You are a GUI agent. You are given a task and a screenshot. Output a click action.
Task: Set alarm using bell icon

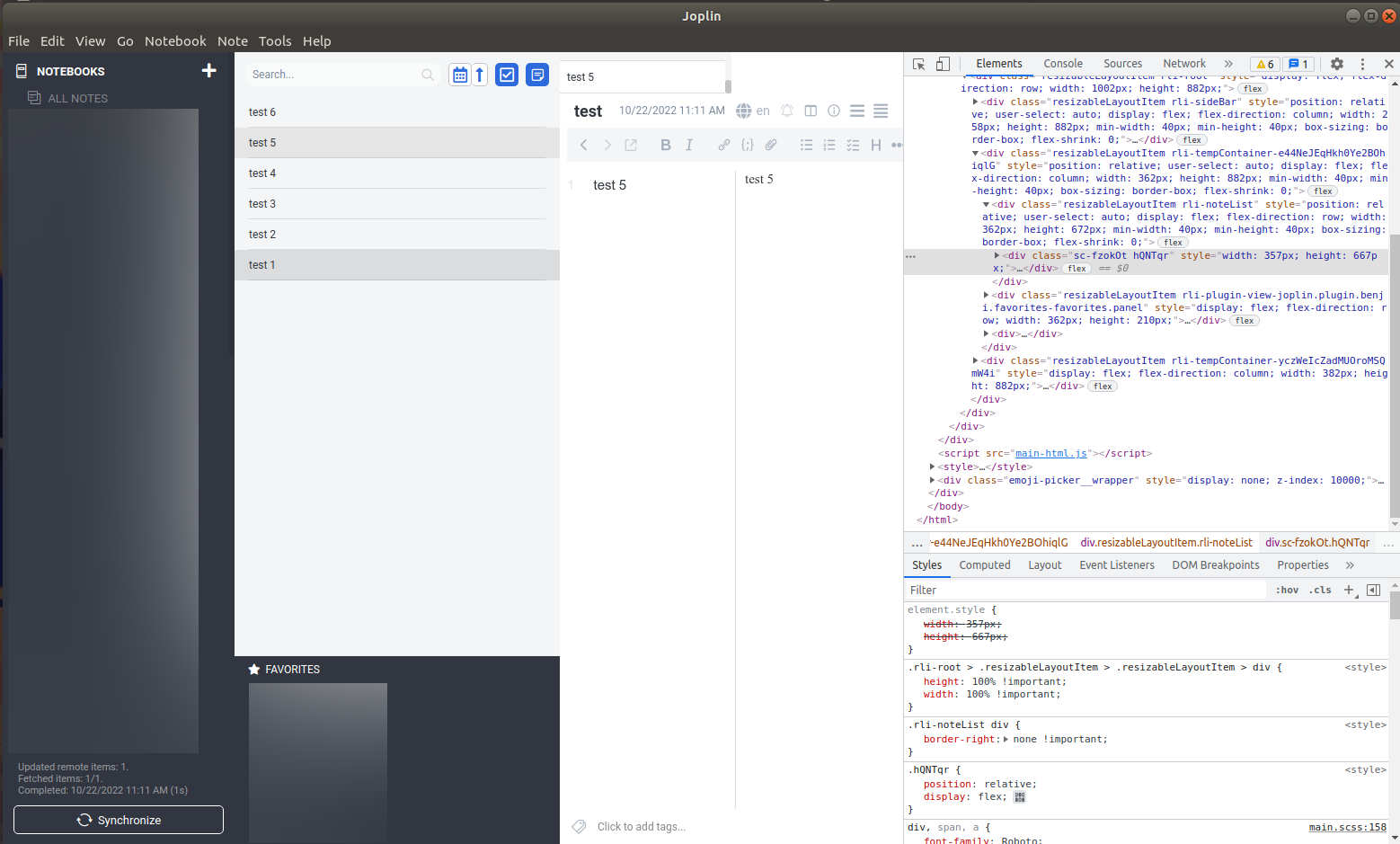point(787,111)
